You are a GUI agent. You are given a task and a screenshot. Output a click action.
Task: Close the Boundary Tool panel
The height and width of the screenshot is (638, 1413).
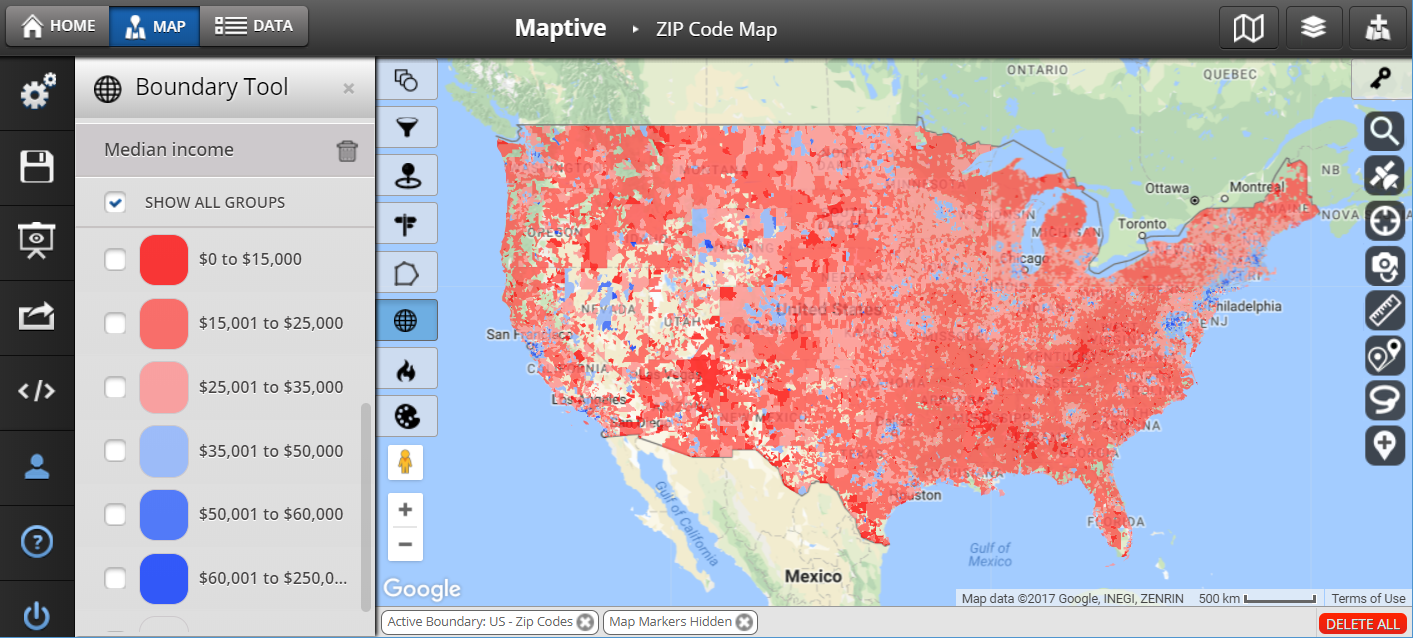point(348,88)
